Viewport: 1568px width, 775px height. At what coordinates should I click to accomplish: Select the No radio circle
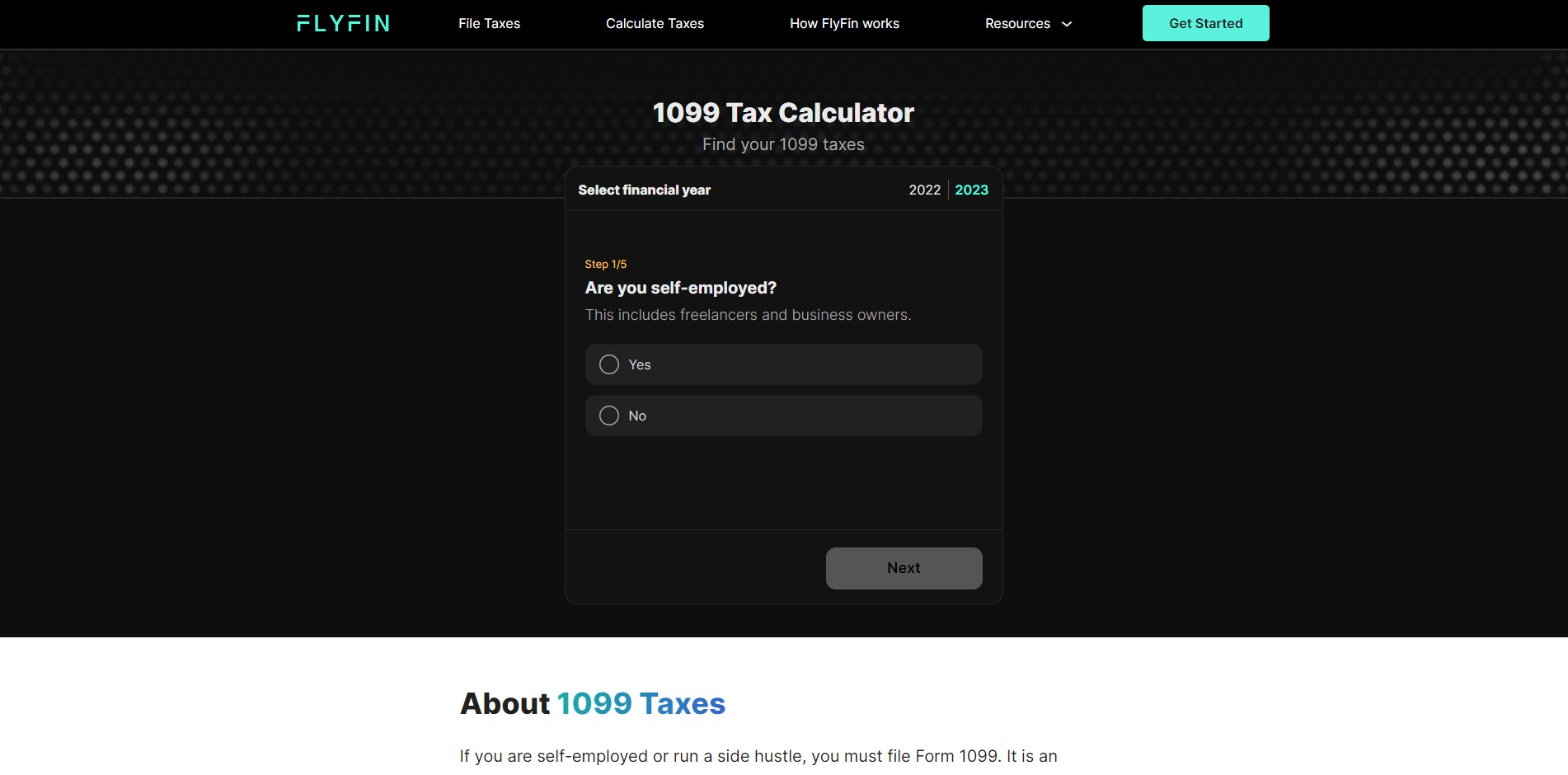[x=609, y=416]
